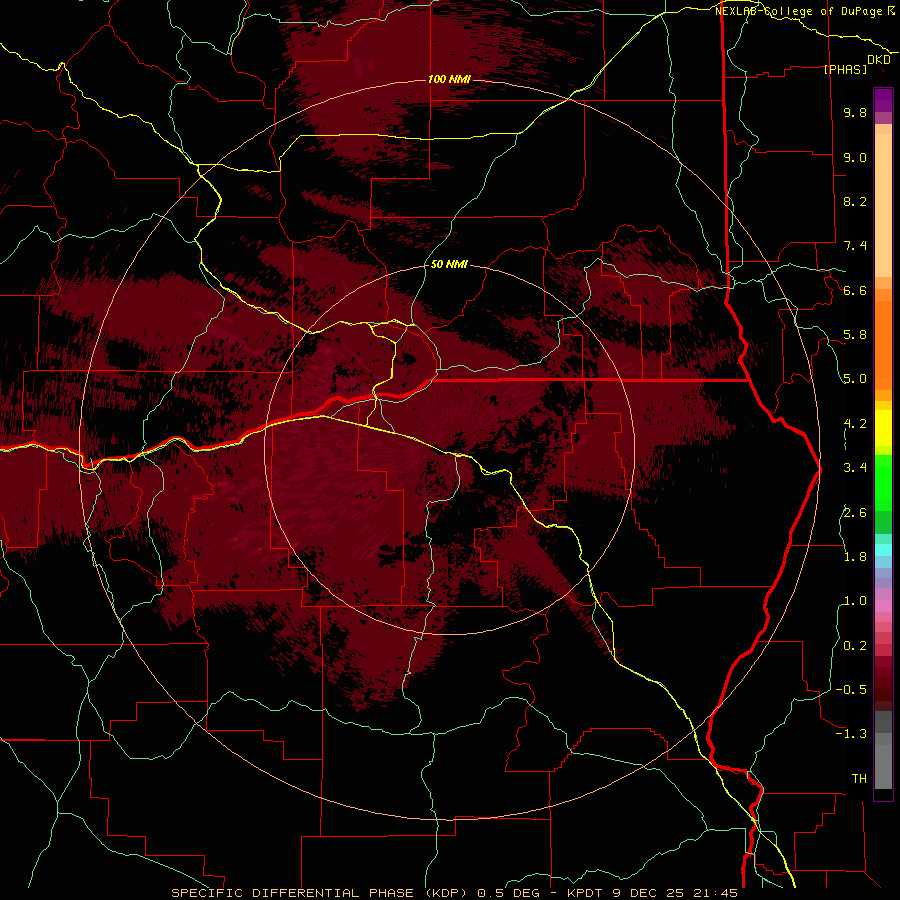Click the 3.4 value on the color scale
Screen dimensions: 900x900
coord(855,468)
